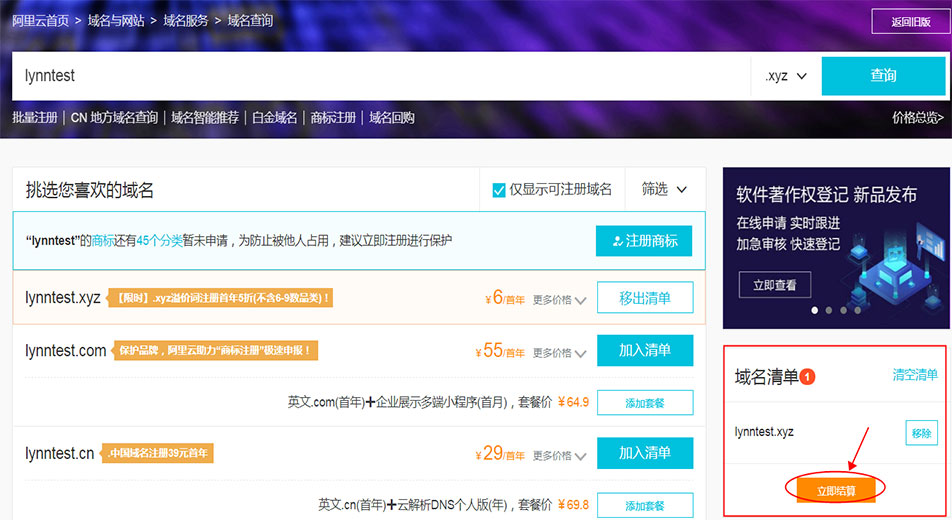The image size is (952, 520).
Task: Remove lynntest.xyz via 移出清单 button
Action: coord(644,297)
